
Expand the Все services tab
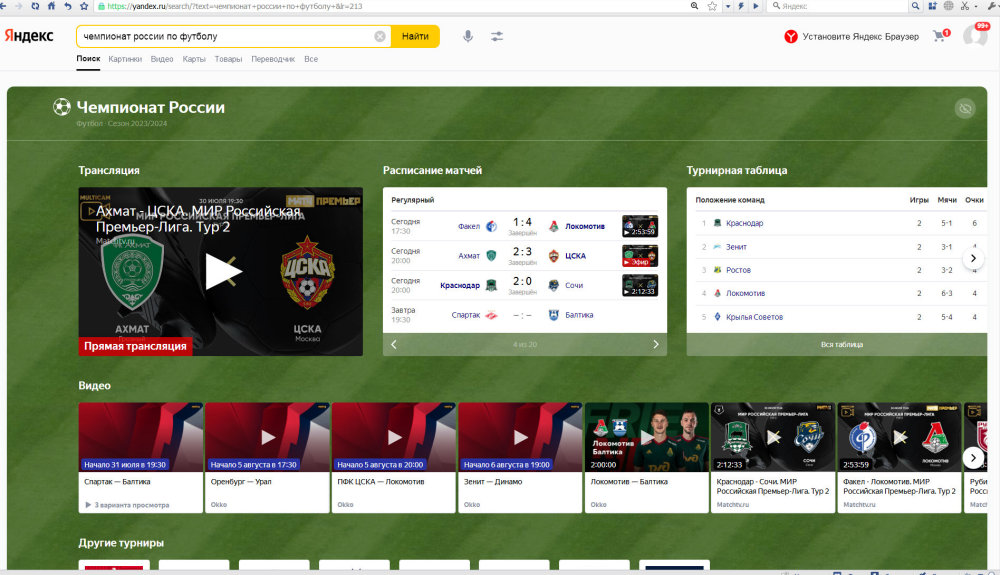point(311,59)
